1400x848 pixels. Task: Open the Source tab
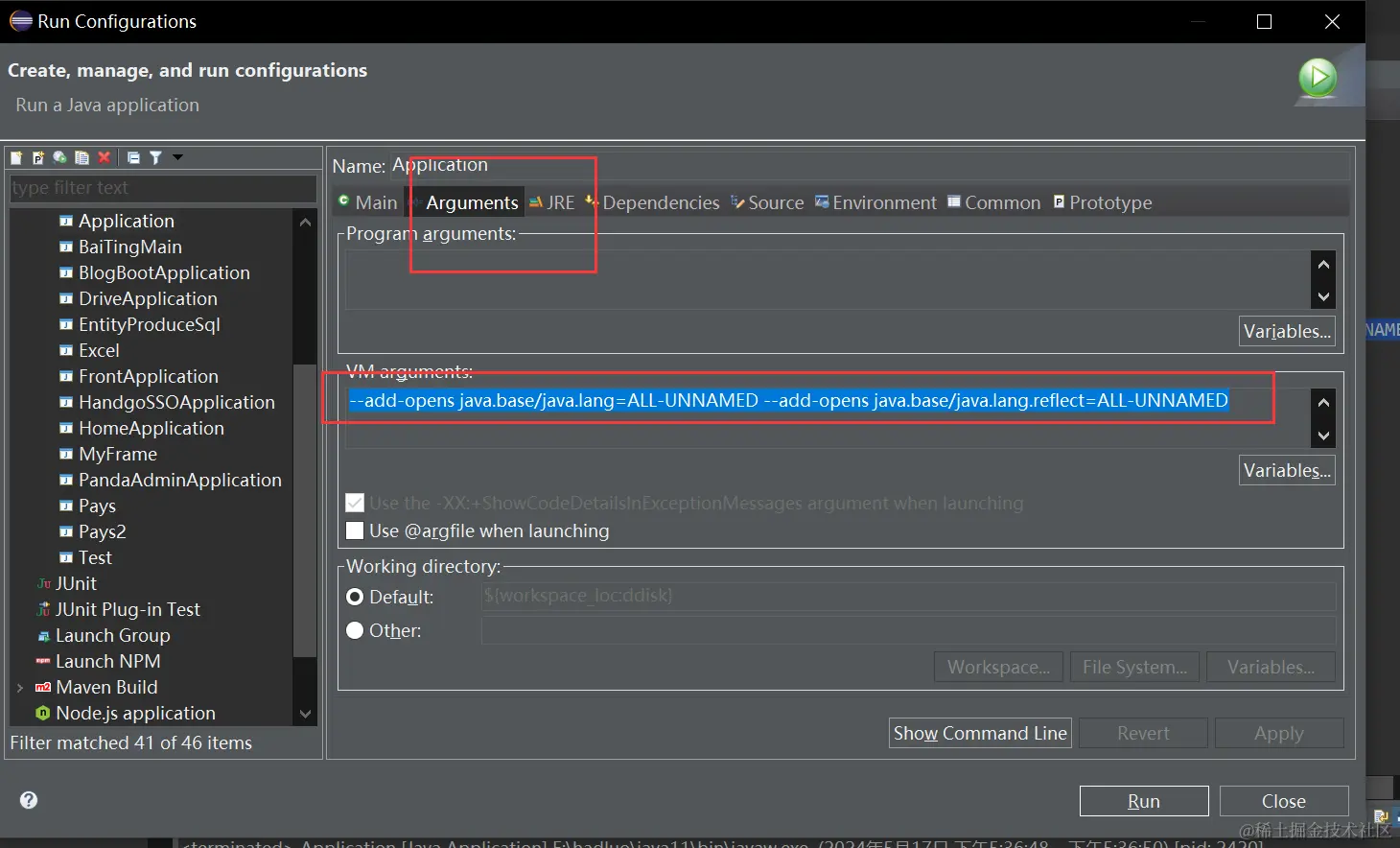[x=767, y=202]
